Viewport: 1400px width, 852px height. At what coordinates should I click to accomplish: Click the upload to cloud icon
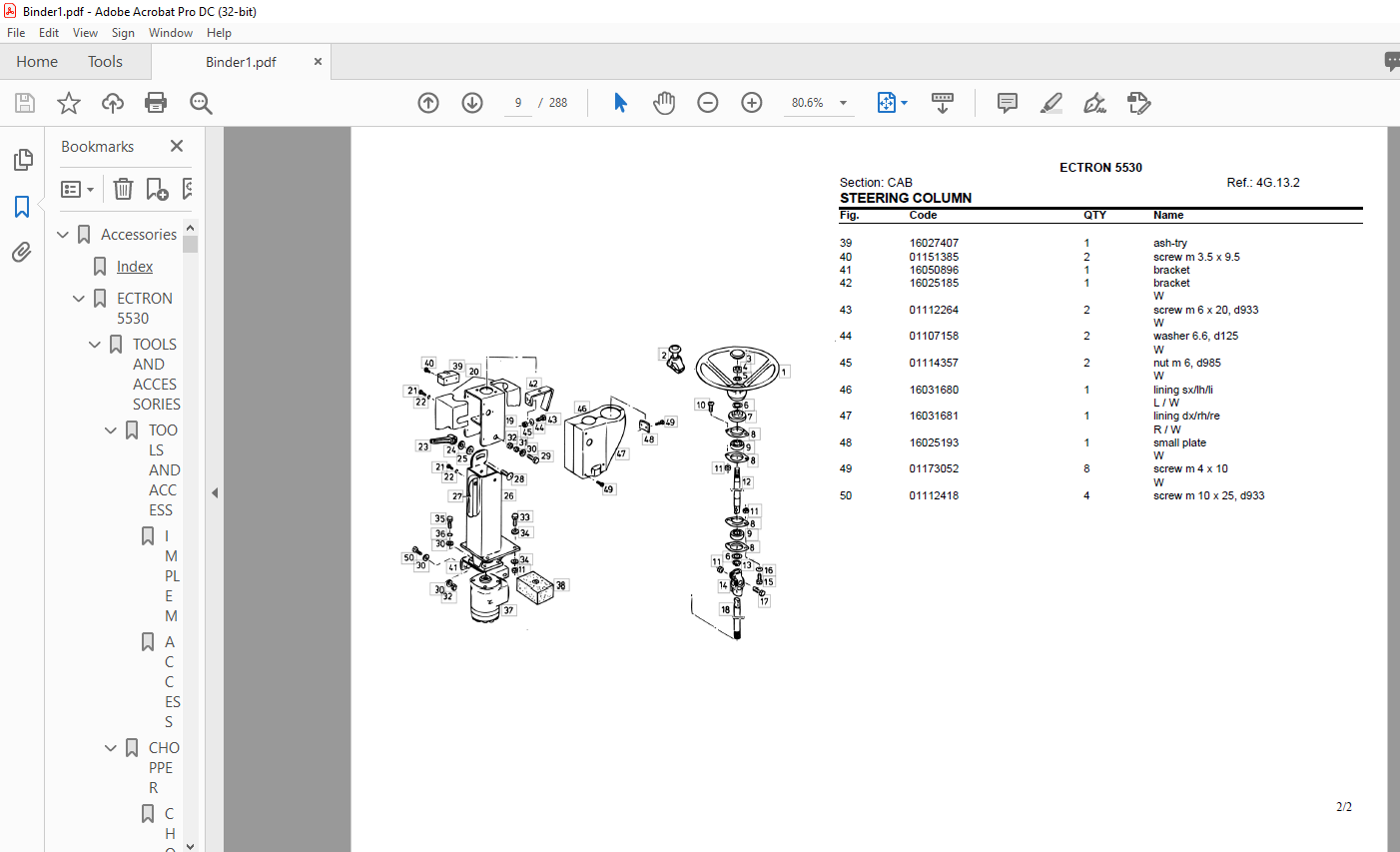coord(113,103)
